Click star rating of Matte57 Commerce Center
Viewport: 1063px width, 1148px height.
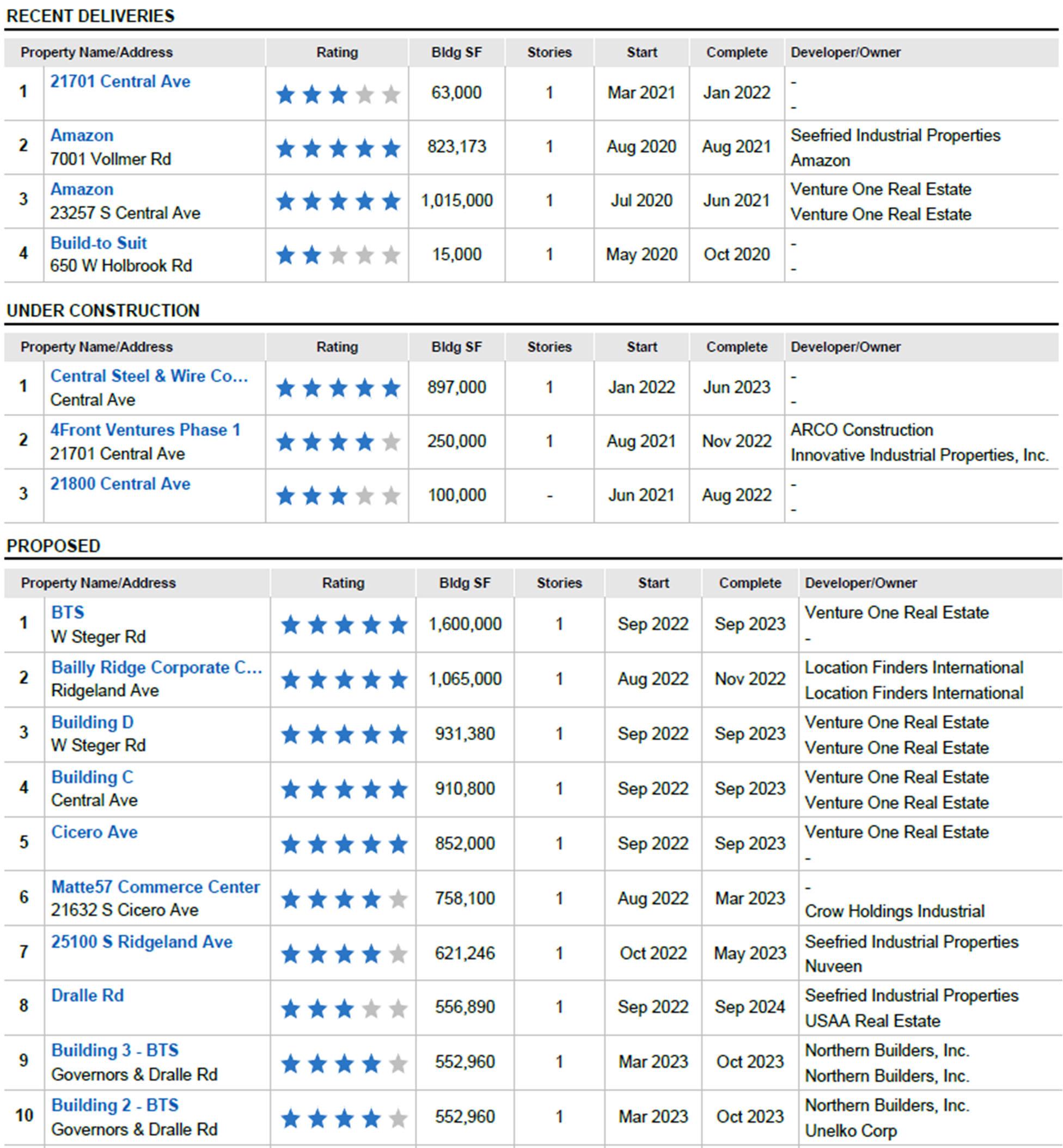[x=344, y=899]
